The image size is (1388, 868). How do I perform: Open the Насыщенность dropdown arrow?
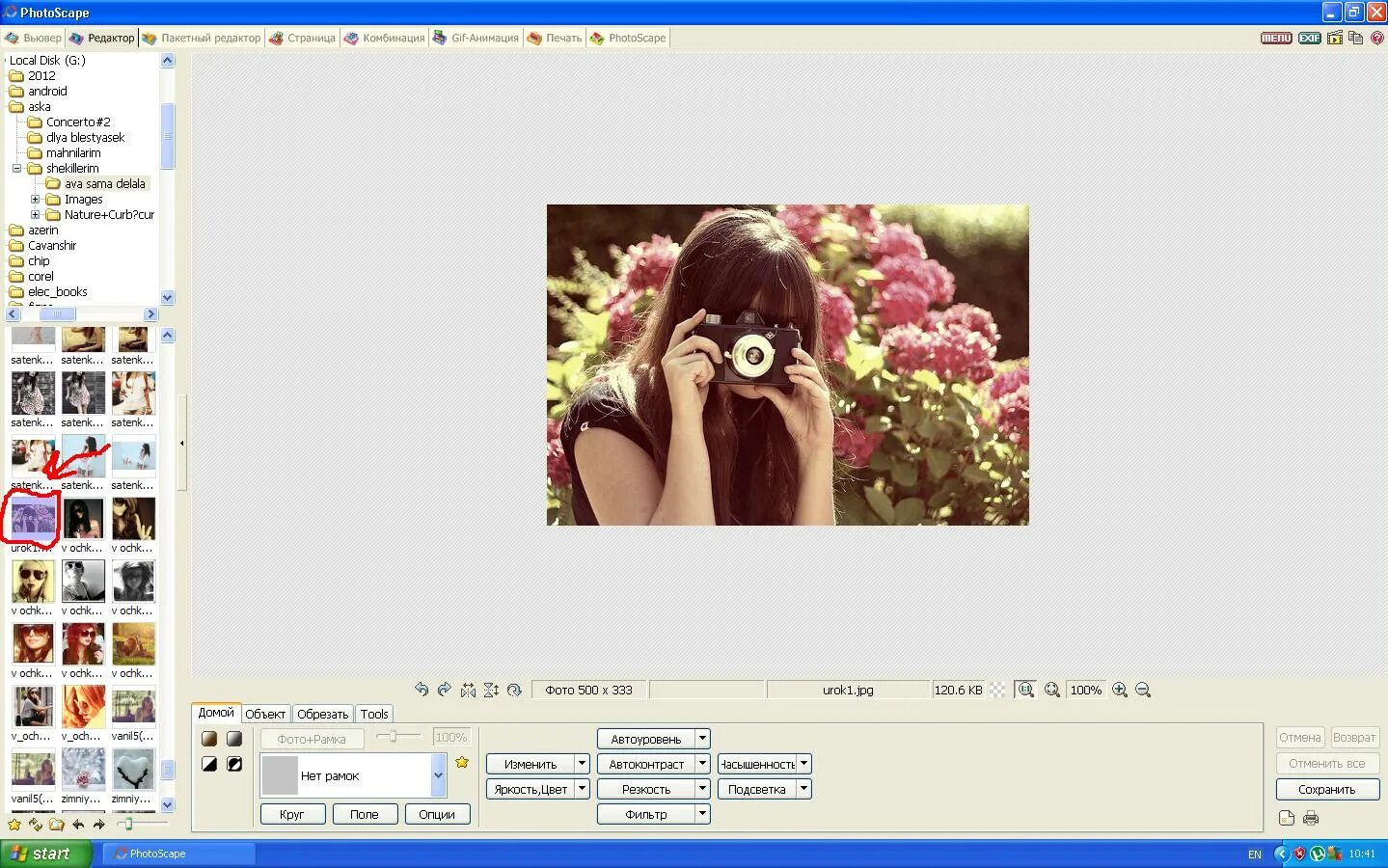click(804, 764)
